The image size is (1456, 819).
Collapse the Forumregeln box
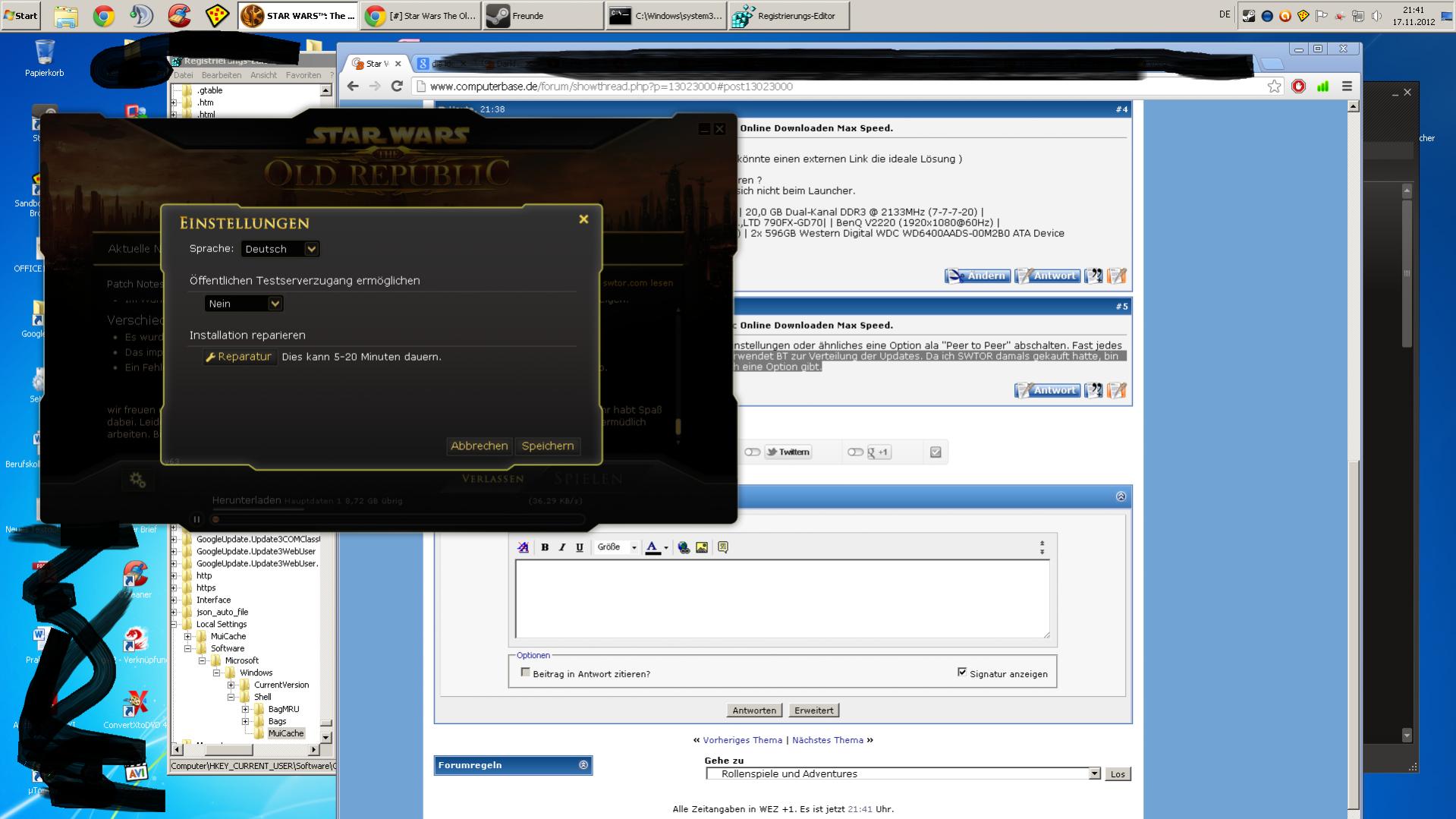pyautogui.click(x=583, y=765)
